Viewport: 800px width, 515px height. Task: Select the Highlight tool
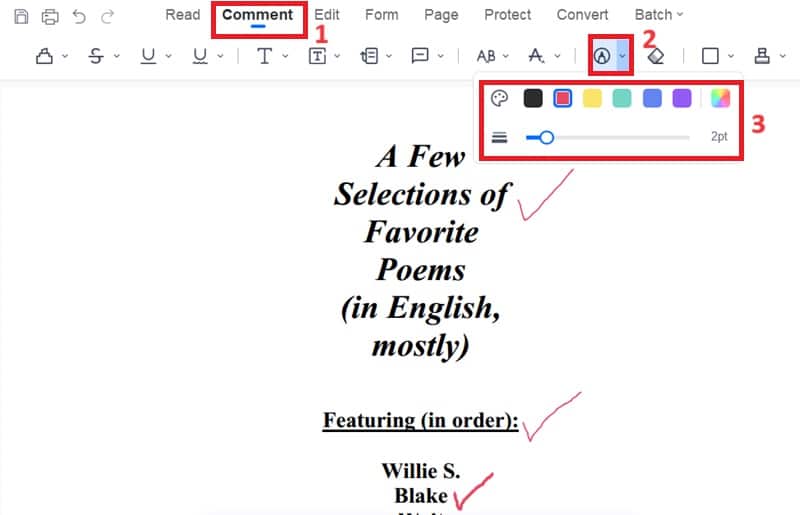[x=44, y=56]
